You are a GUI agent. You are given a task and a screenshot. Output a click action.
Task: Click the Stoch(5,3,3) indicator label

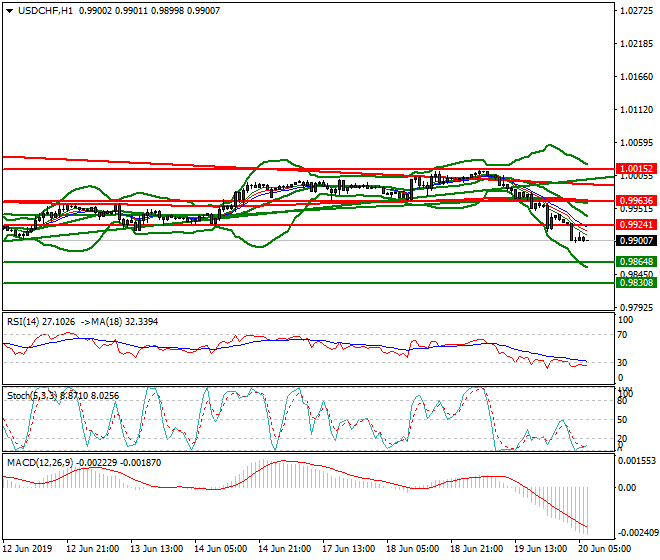pos(32,396)
